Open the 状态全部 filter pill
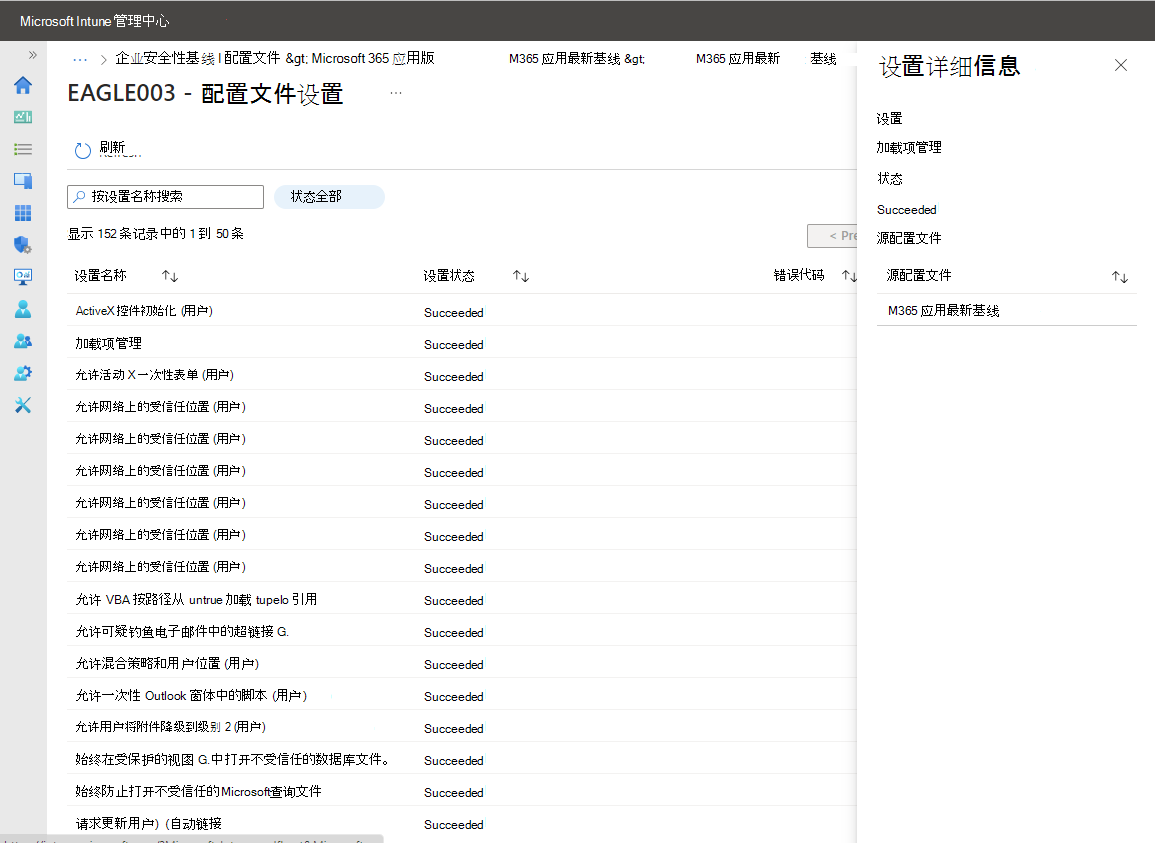Screen dimensions: 1155x843 329,197
